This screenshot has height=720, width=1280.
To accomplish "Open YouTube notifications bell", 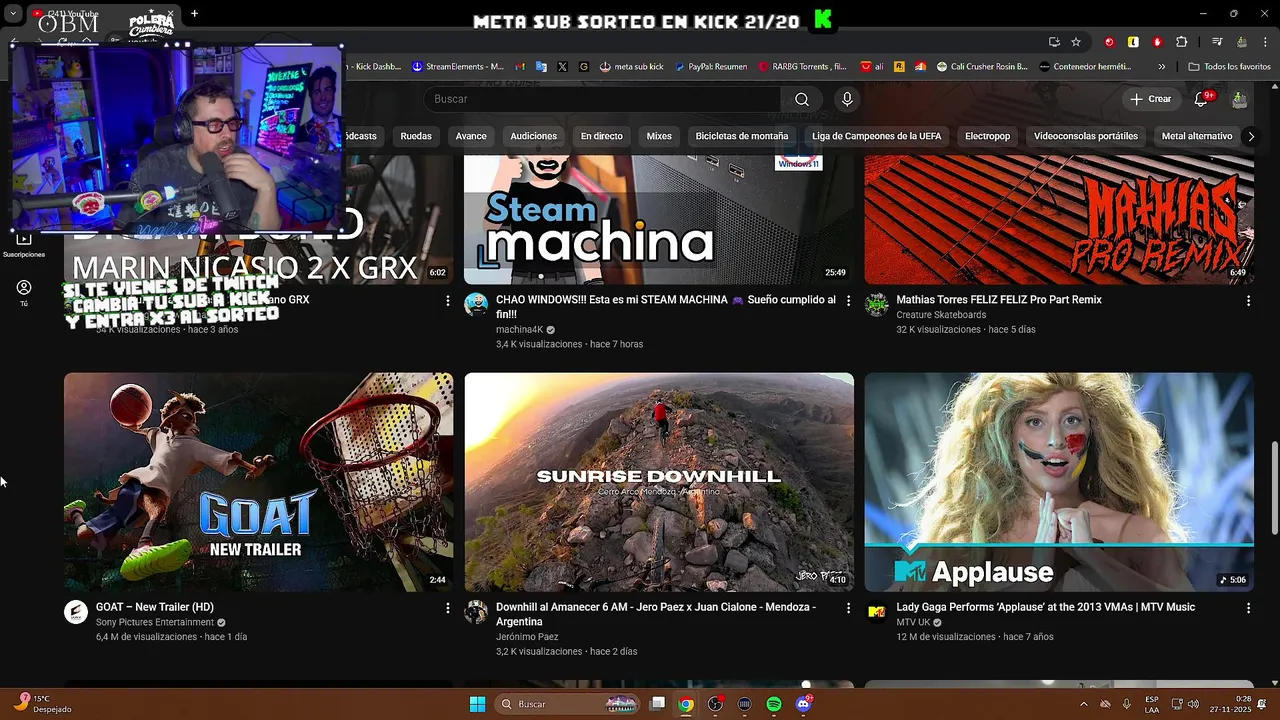I will (1201, 99).
